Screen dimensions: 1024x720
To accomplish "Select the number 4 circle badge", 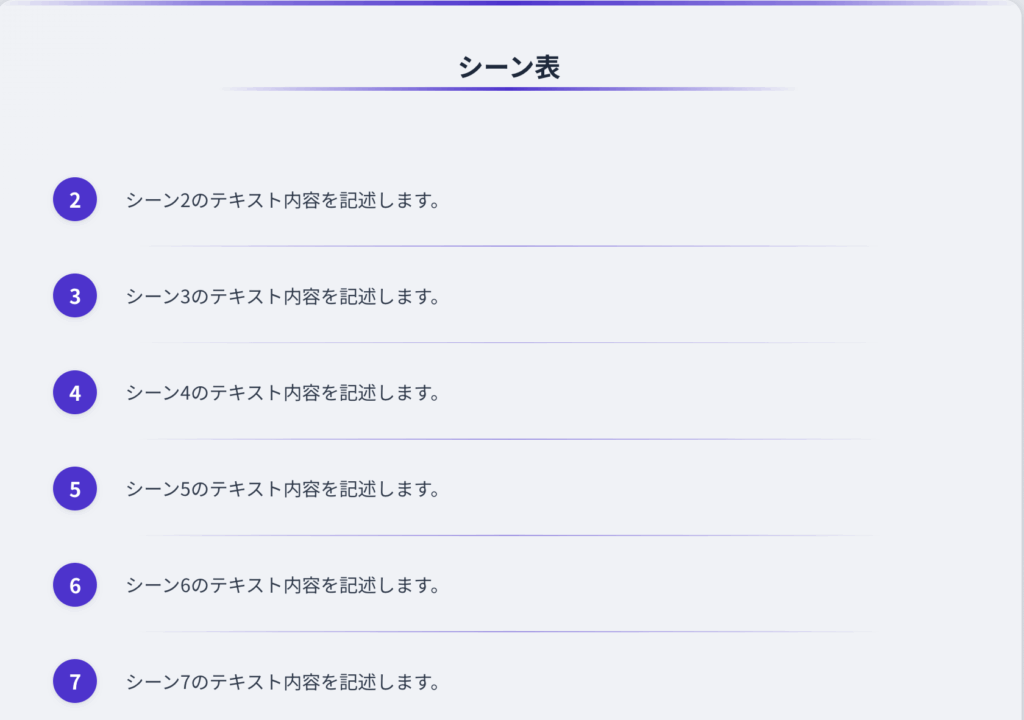I will (75, 393).
